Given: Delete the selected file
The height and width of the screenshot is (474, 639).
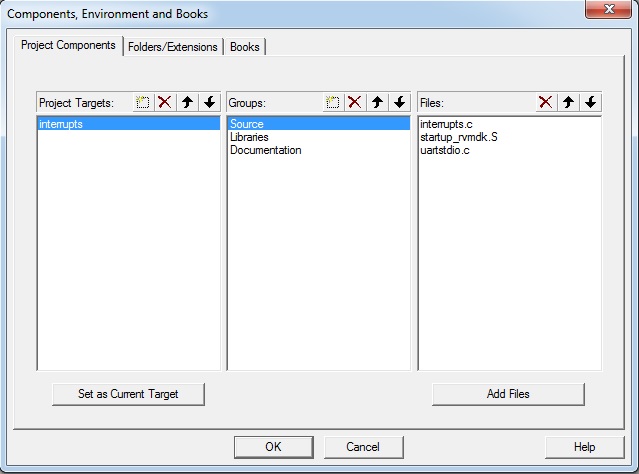Looking at the screenshot, I should [546, 102].
